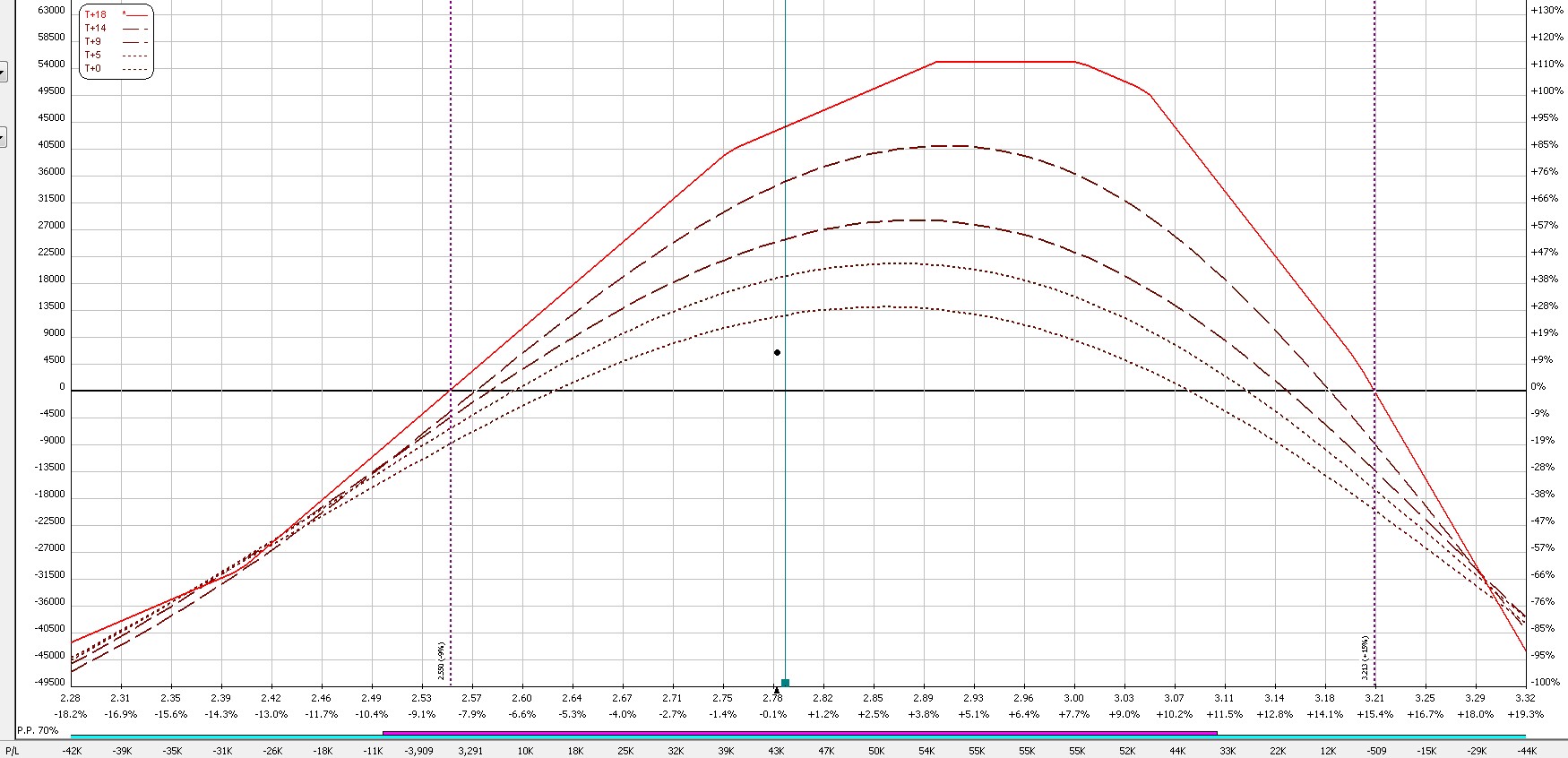1568x758 pixels.
Task: Select the T+18 legend entry
Action: [116, 15]
